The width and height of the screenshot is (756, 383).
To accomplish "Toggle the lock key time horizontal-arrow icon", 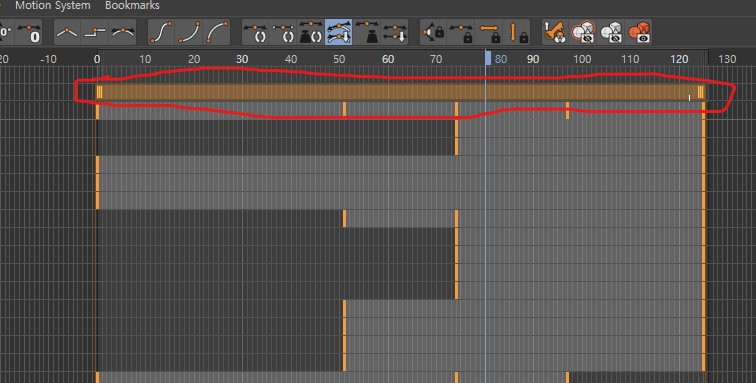I will (x=489, y=33).
